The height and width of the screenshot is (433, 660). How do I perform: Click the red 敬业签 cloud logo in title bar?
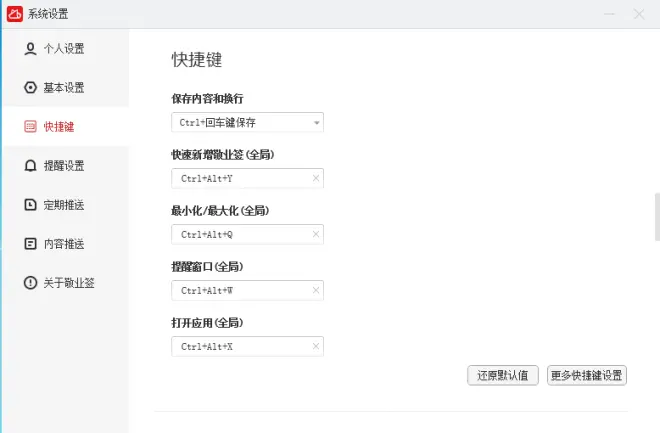point(15,14)
